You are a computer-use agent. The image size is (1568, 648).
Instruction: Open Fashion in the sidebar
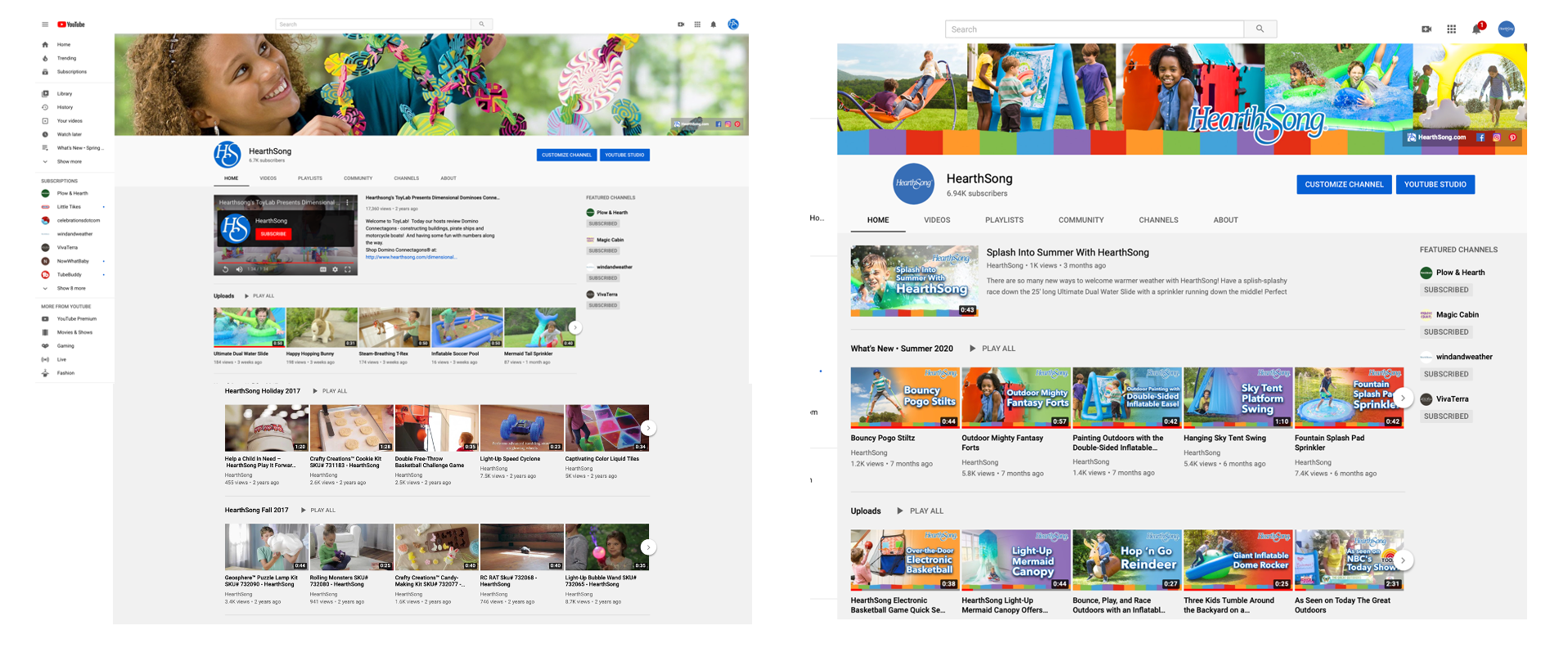(65, 373)
